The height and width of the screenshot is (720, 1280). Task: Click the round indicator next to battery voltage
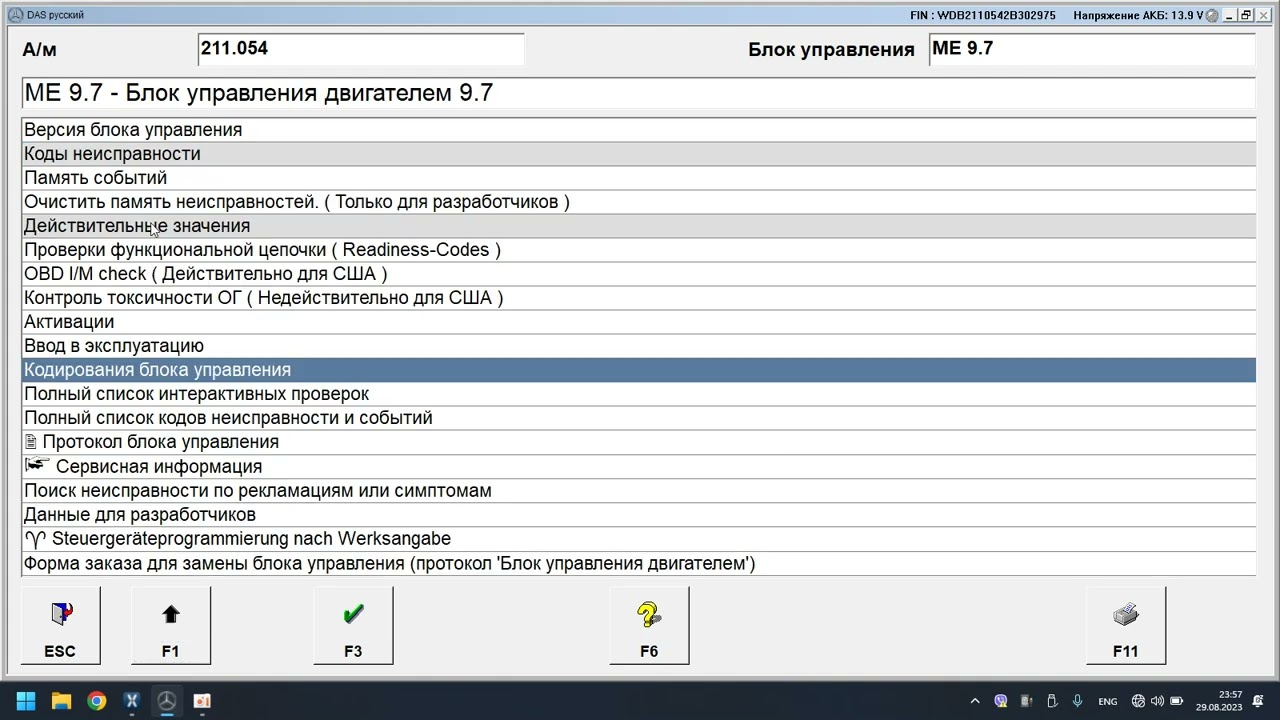click(x=1213, y=15)
